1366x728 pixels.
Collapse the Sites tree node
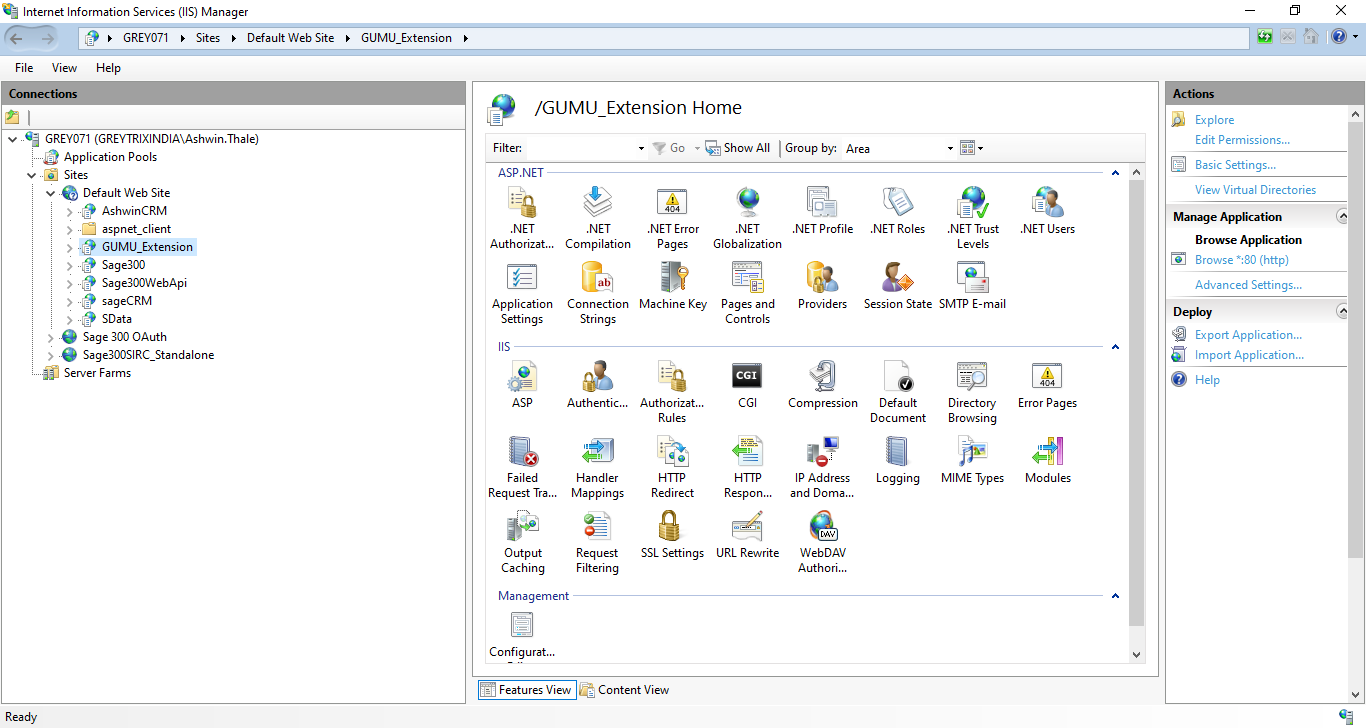[32, 175]
